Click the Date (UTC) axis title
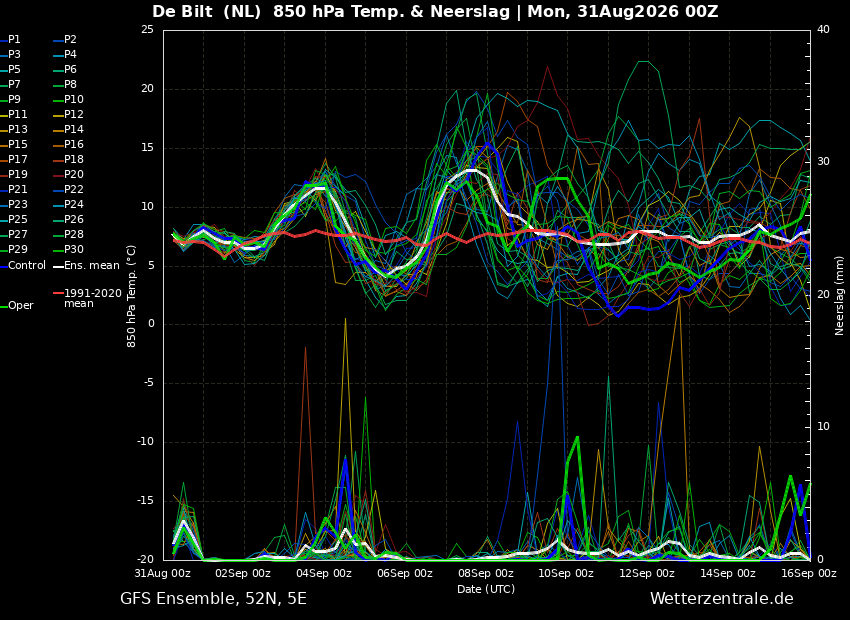 click(486, 589)
